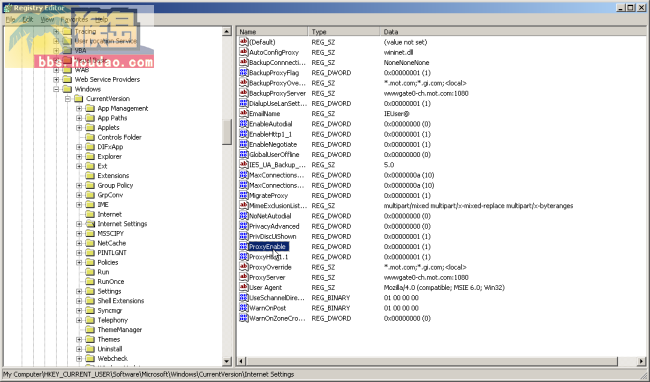Select the NetCache key in tree
The image size is (650, 382).
tap(112, 243)
